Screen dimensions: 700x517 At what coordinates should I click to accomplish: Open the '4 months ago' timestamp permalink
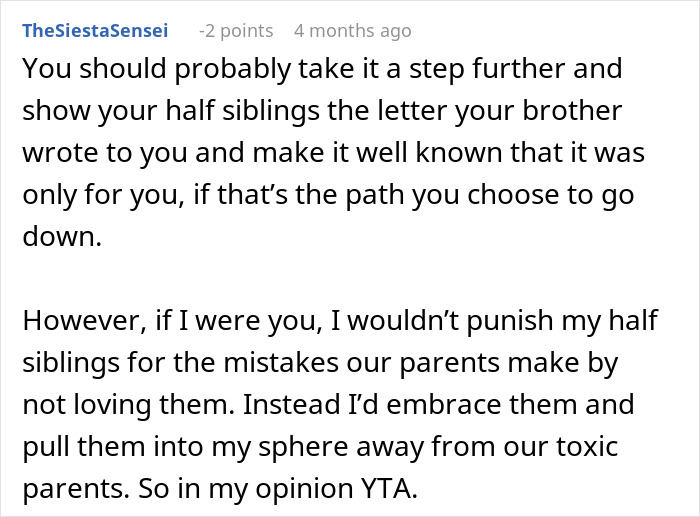tap(352, 31)
